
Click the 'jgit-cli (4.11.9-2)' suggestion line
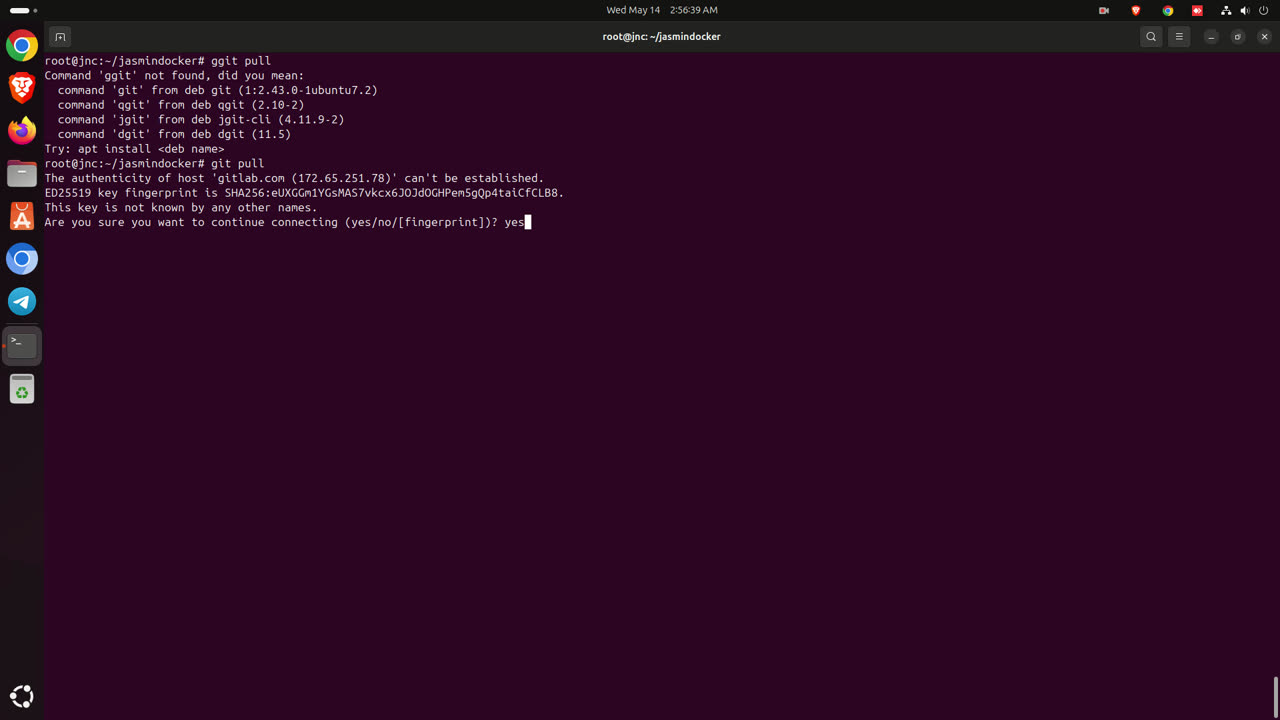201,119
